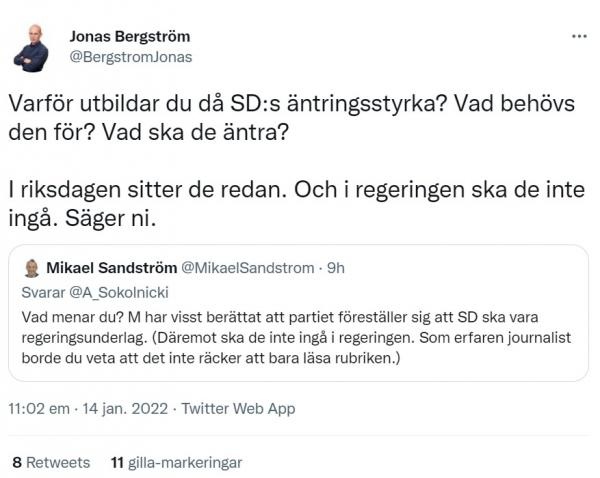This screenshot has height=478, width=600.
Task: Click the Svarar reply label
Action: click(43, 293)
